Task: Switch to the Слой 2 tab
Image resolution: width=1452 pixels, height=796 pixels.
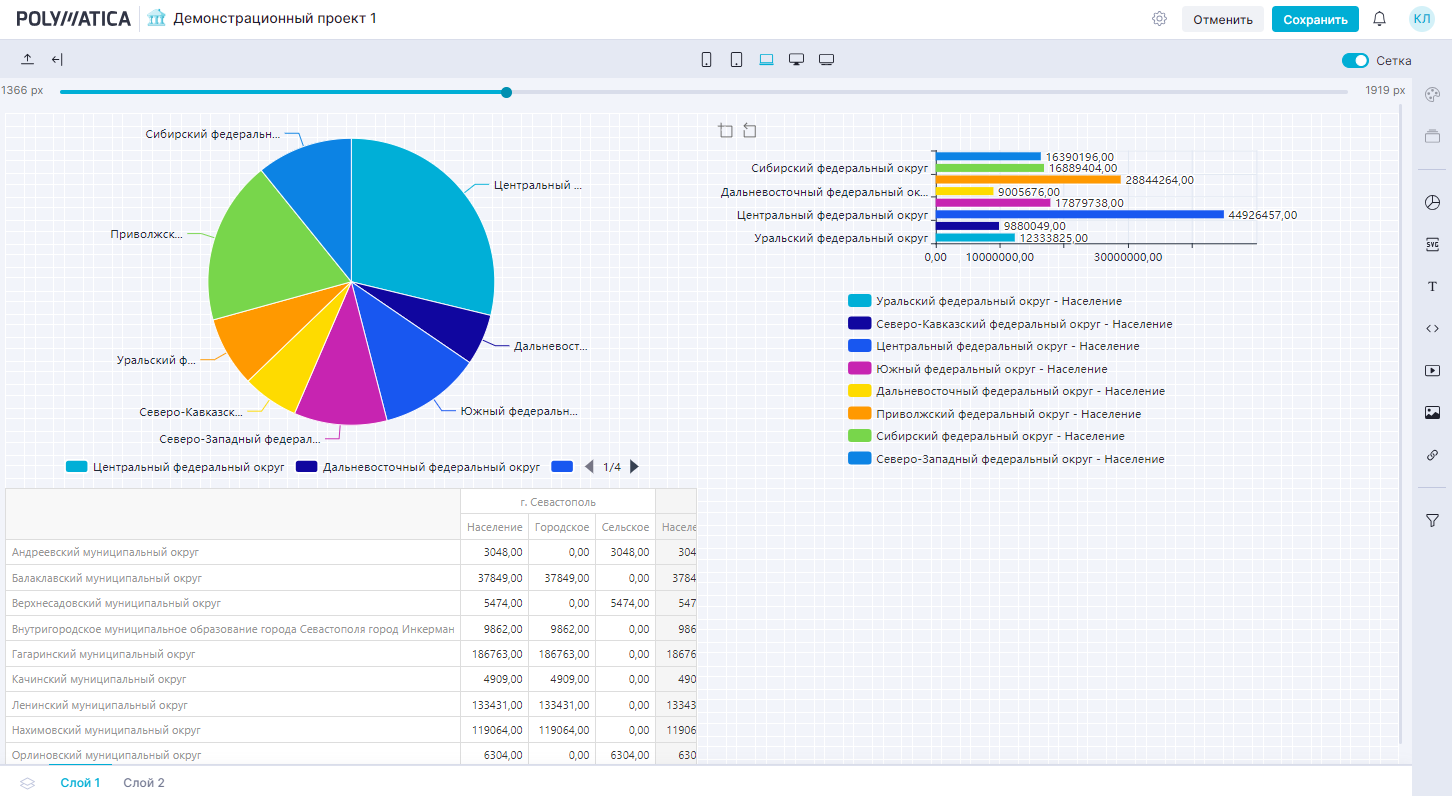Action: (x=144, y=783)
